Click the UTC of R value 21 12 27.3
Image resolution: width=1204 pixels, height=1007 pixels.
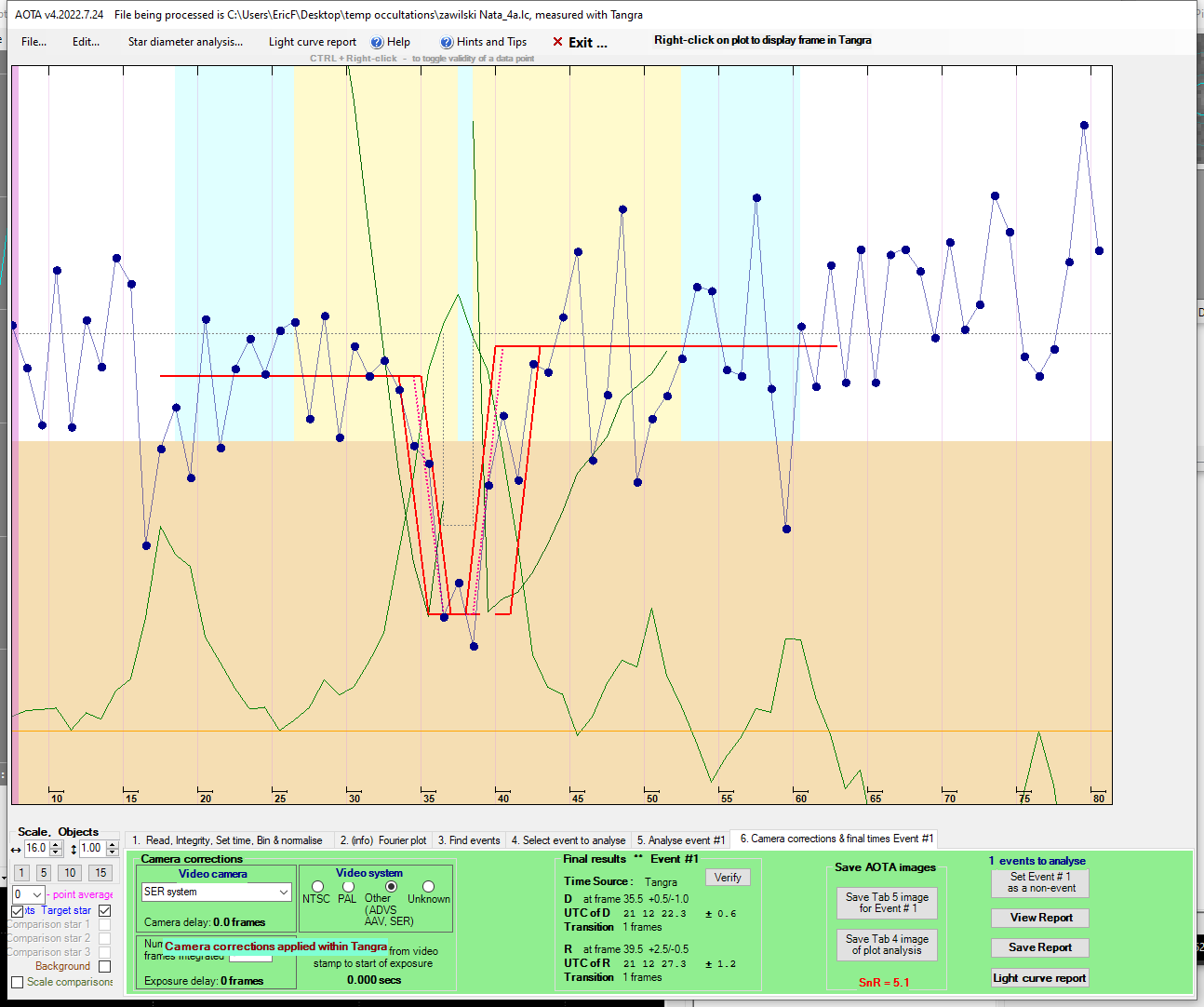tap(655, 964)
